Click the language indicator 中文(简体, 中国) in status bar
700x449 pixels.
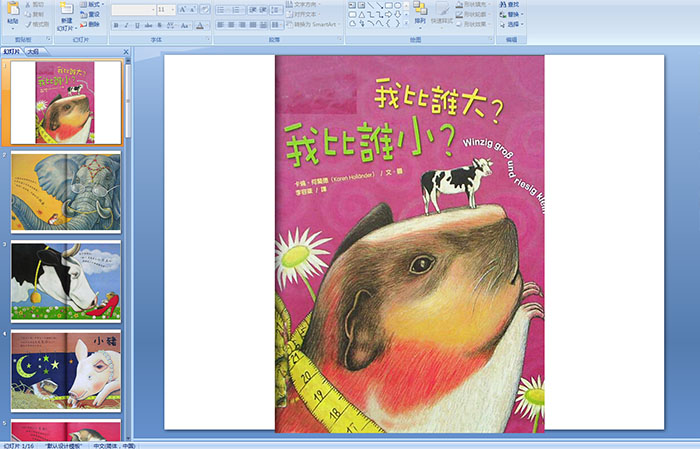(x=114, y=446)
